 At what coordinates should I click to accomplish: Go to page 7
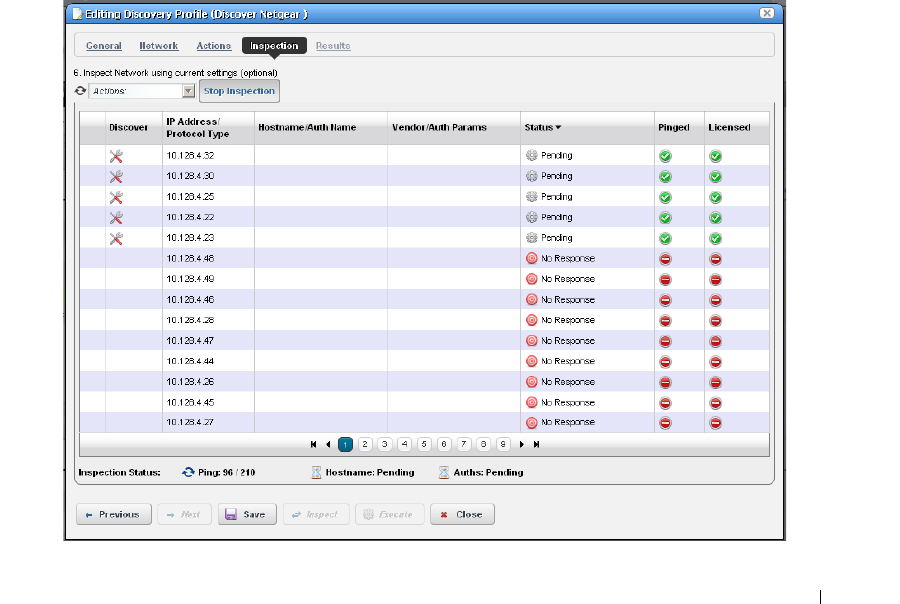(464, 444)
